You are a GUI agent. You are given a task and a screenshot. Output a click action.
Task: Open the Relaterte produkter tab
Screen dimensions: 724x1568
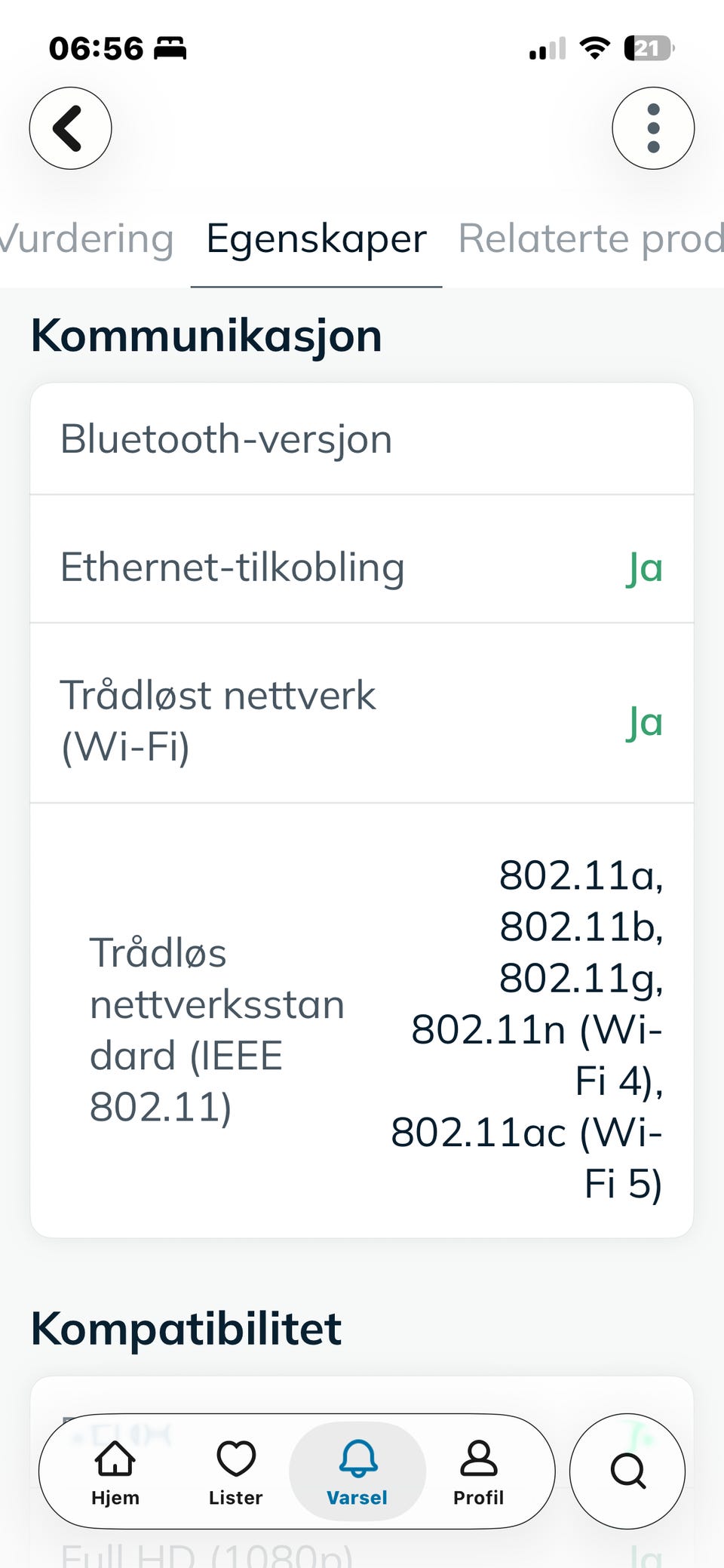(591, 238)
